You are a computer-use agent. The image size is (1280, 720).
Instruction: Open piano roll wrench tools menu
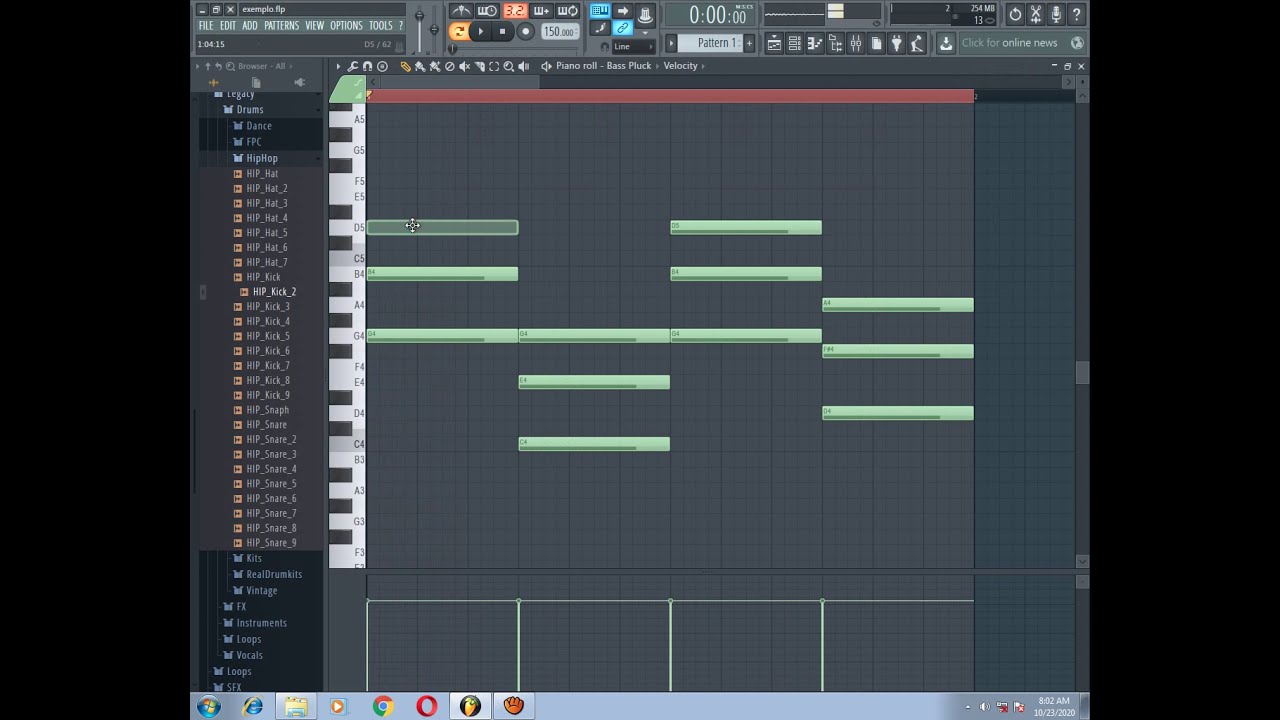[353, 66]
